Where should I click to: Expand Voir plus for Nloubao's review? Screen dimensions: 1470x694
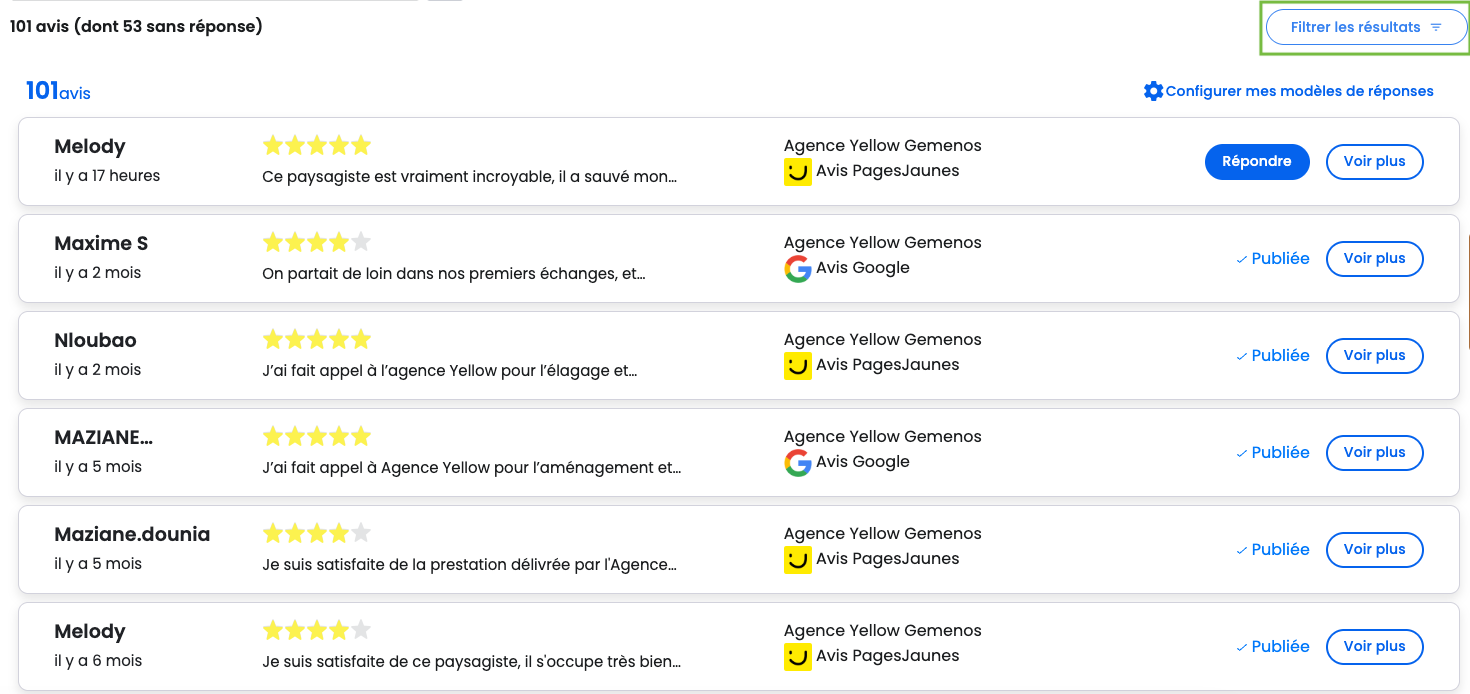point(1374,356)
